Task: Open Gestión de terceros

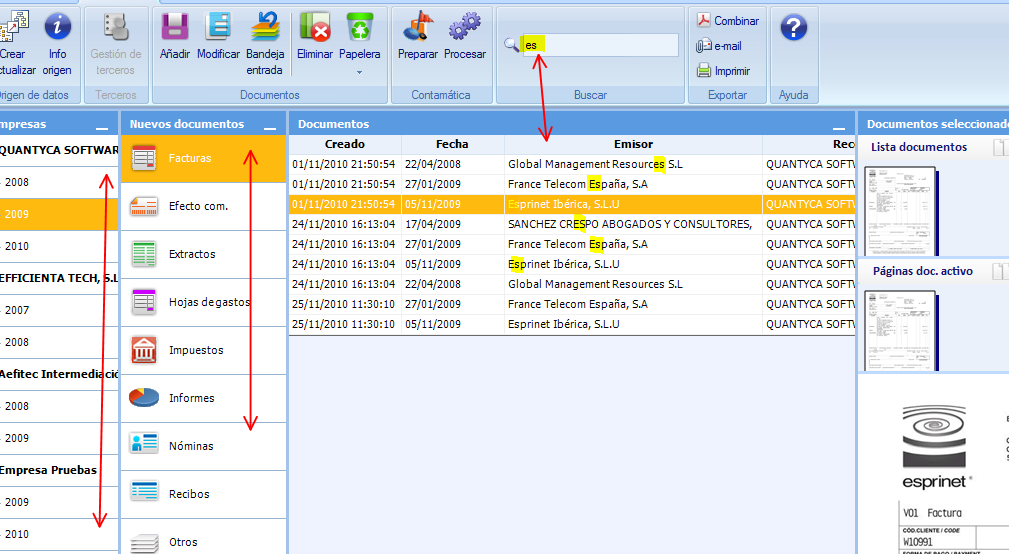Action: 116,44
